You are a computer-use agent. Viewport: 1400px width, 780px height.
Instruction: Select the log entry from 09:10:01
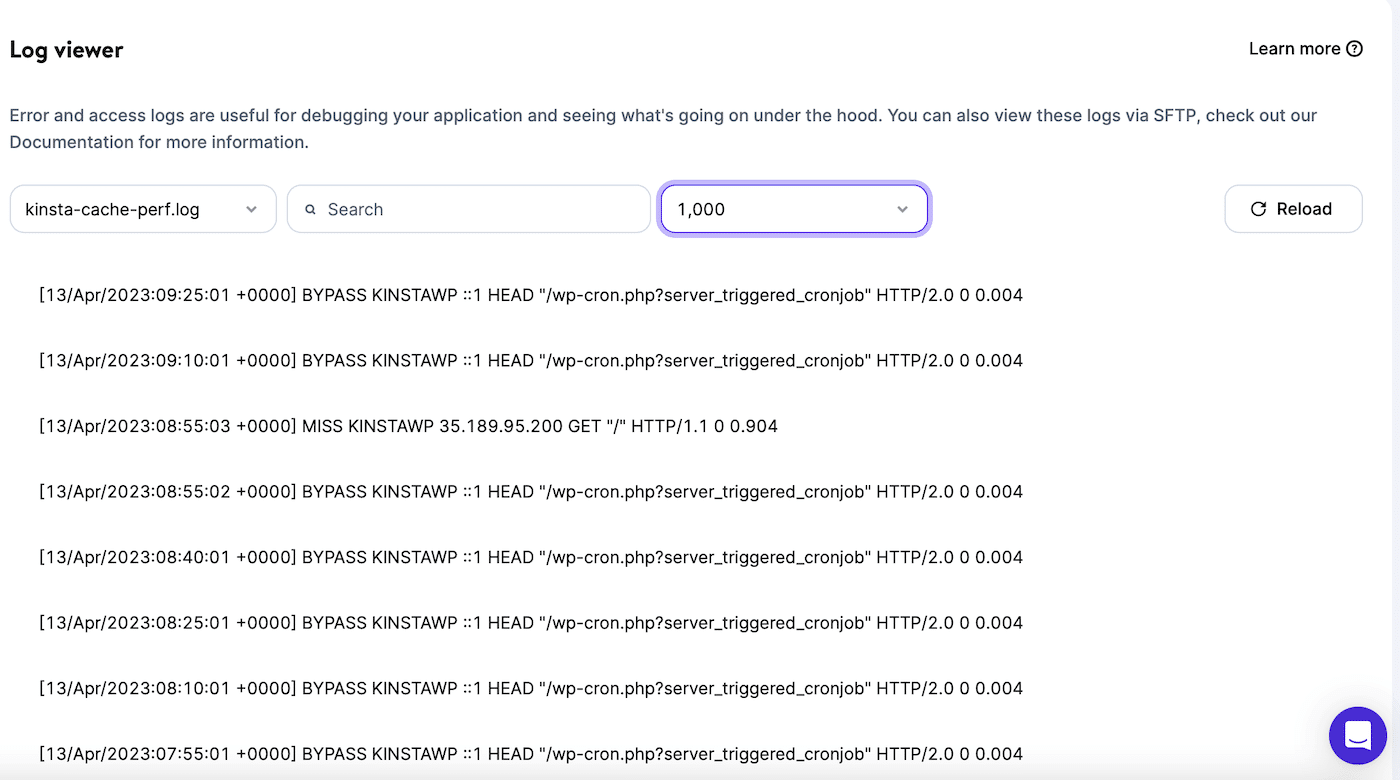530,360
